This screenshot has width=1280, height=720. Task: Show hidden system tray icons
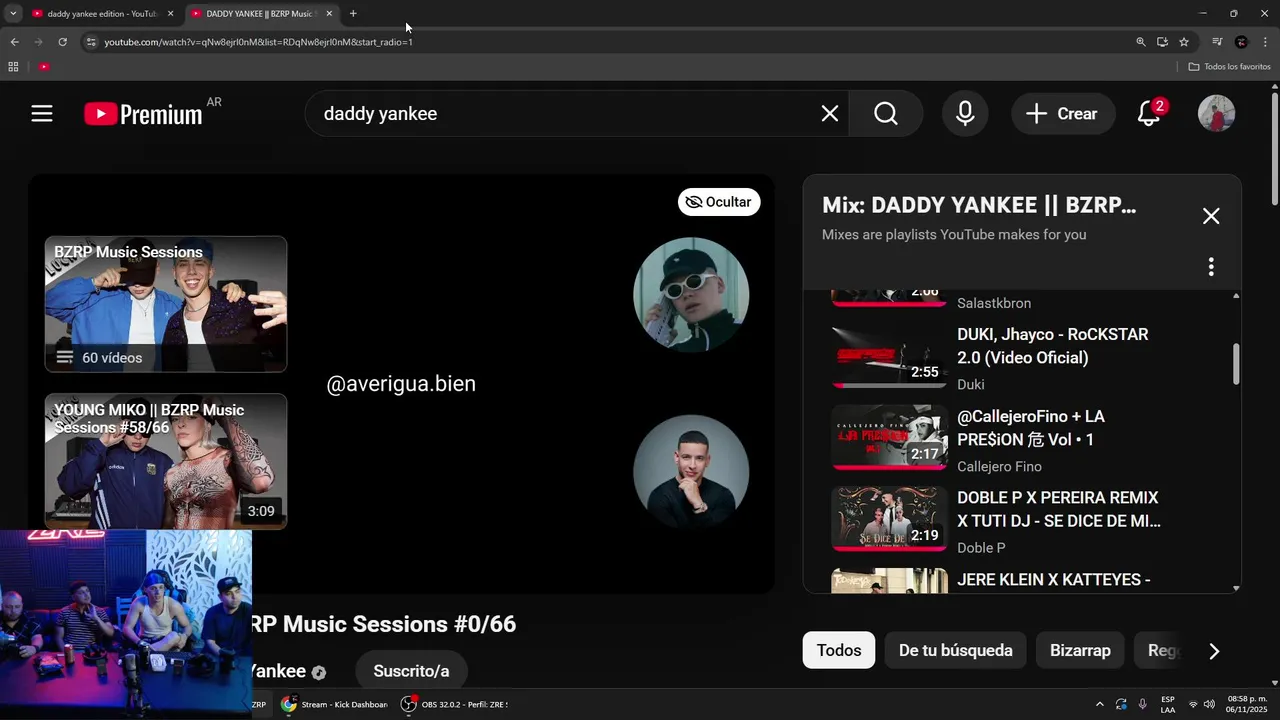point(1100,705)
